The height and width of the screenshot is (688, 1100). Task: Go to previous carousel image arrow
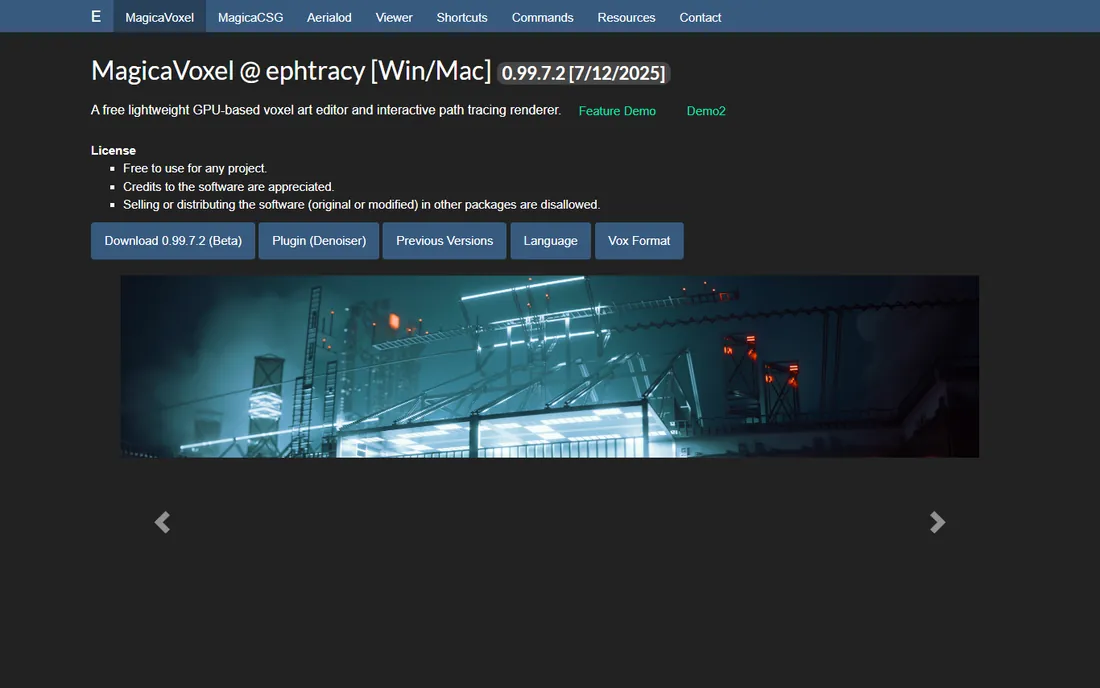pyautogui.click(x=162, y=522)
